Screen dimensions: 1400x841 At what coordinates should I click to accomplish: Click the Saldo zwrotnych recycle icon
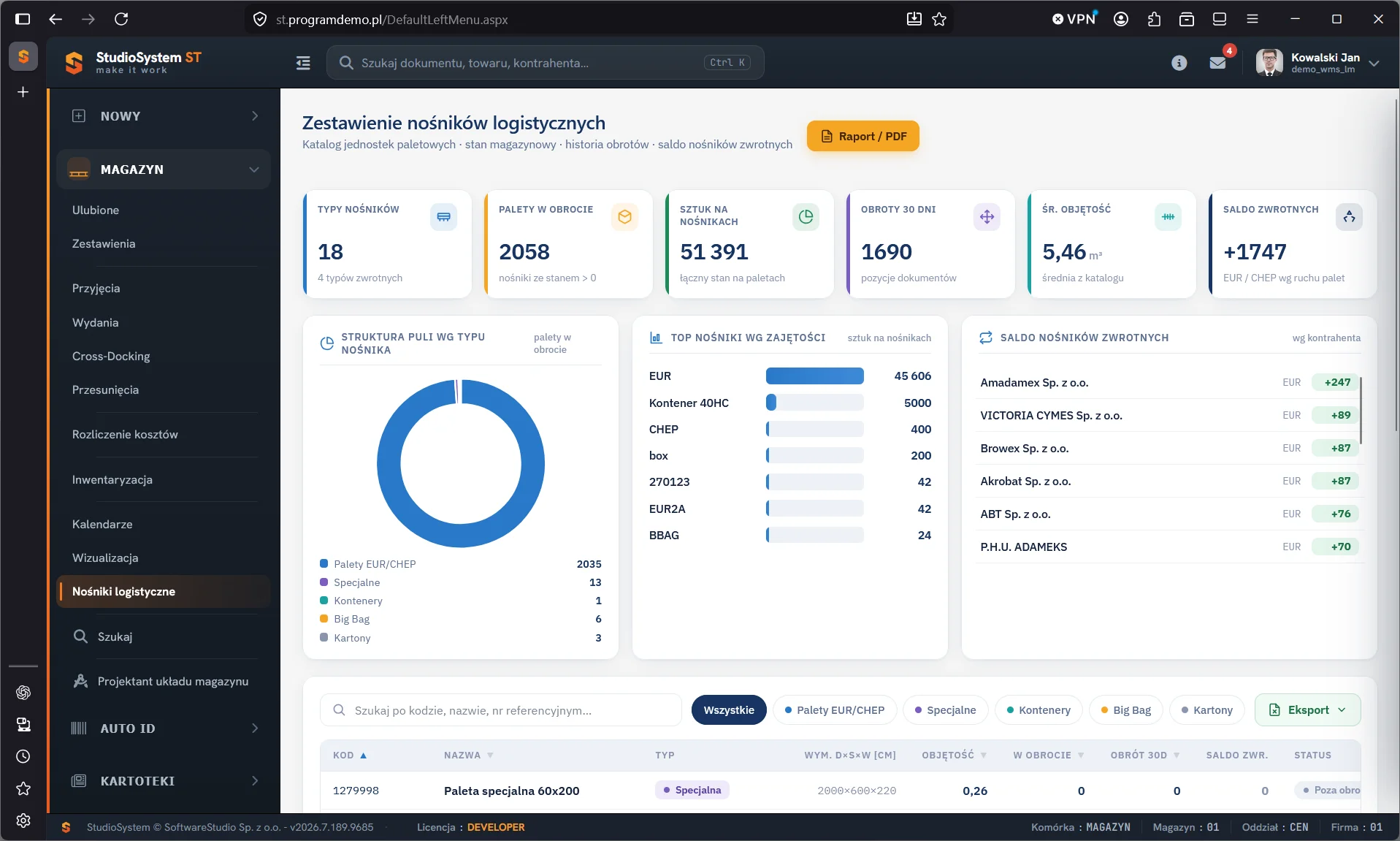[x=1349, y=217]
